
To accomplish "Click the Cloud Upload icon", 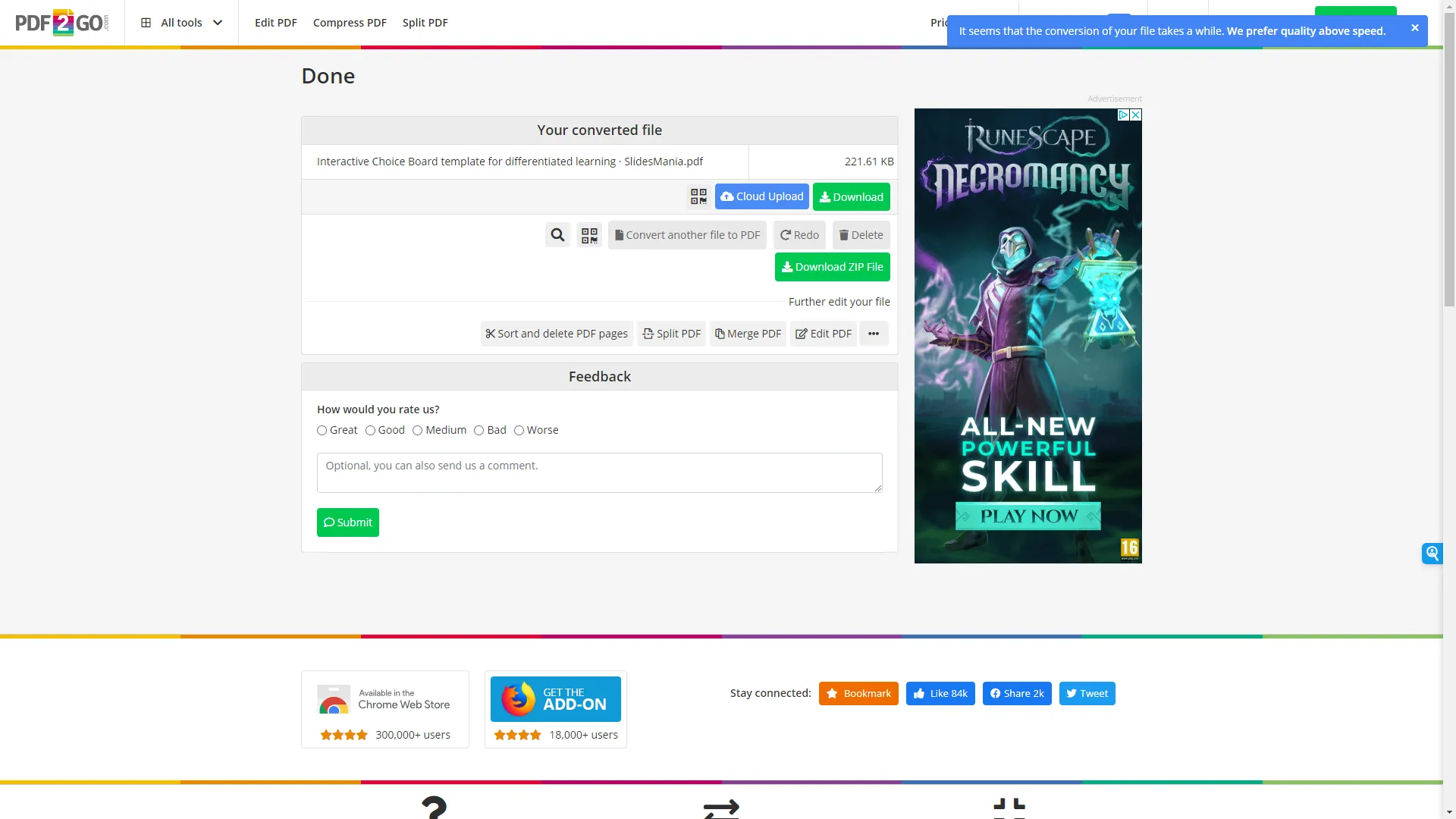I will click(x=762, y=196).
